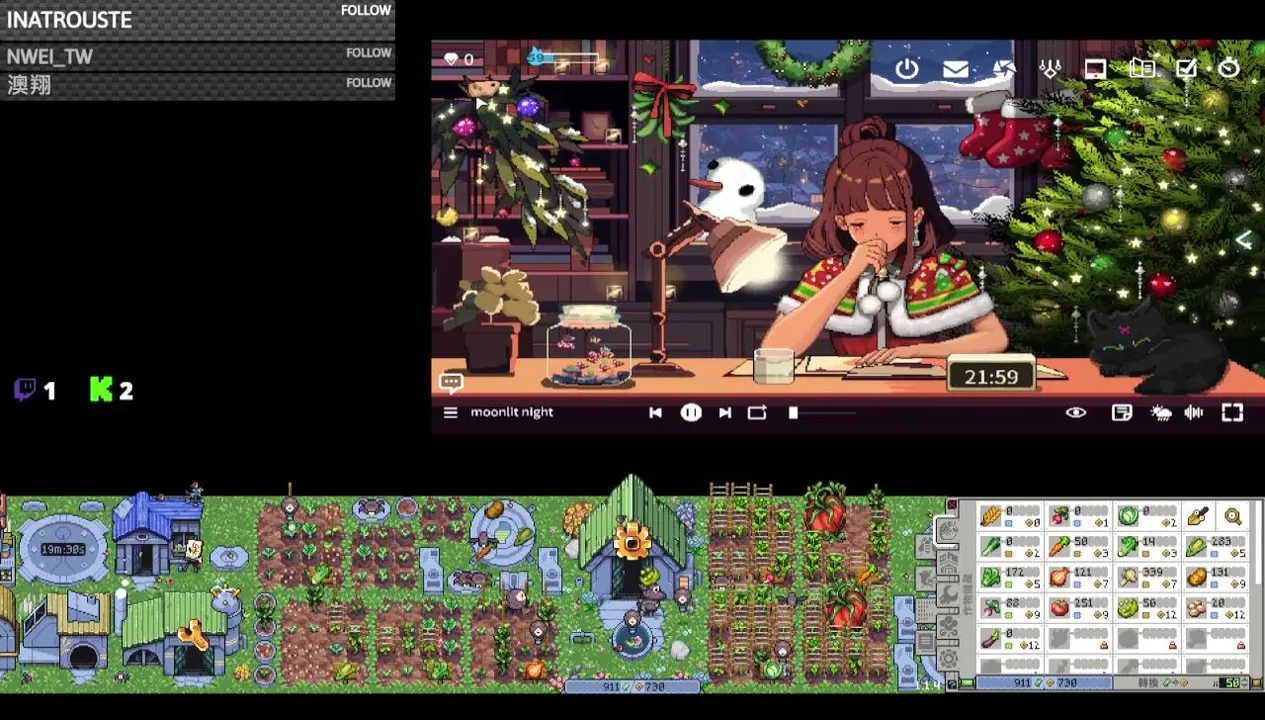Viewport: 1265px width, 720px height.
Task: Skip to next track
Action: tap(725, 412)
